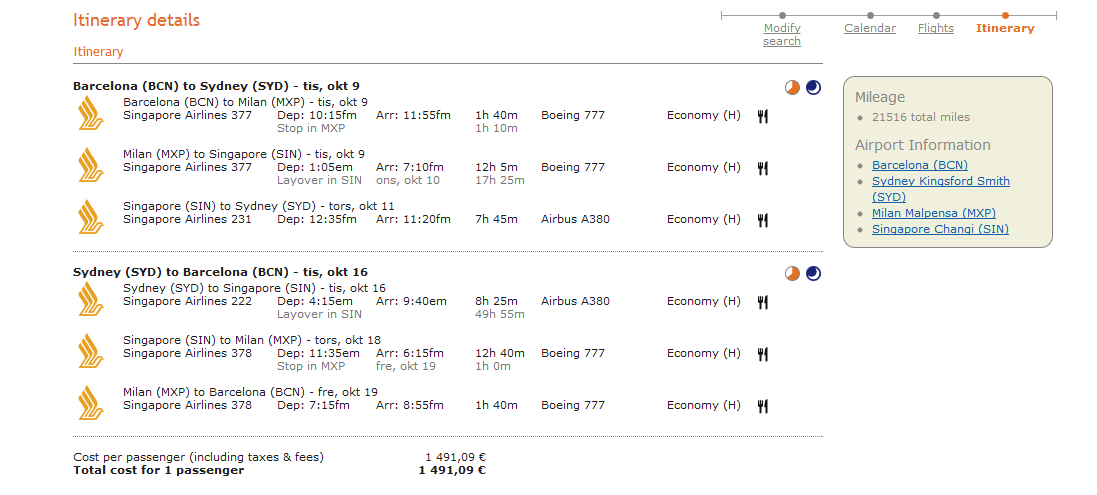The image size is (1097, 495).
Task: Click Singapore Airlines logo for Barcelona to Milan flight
Action: click(91, 113)
